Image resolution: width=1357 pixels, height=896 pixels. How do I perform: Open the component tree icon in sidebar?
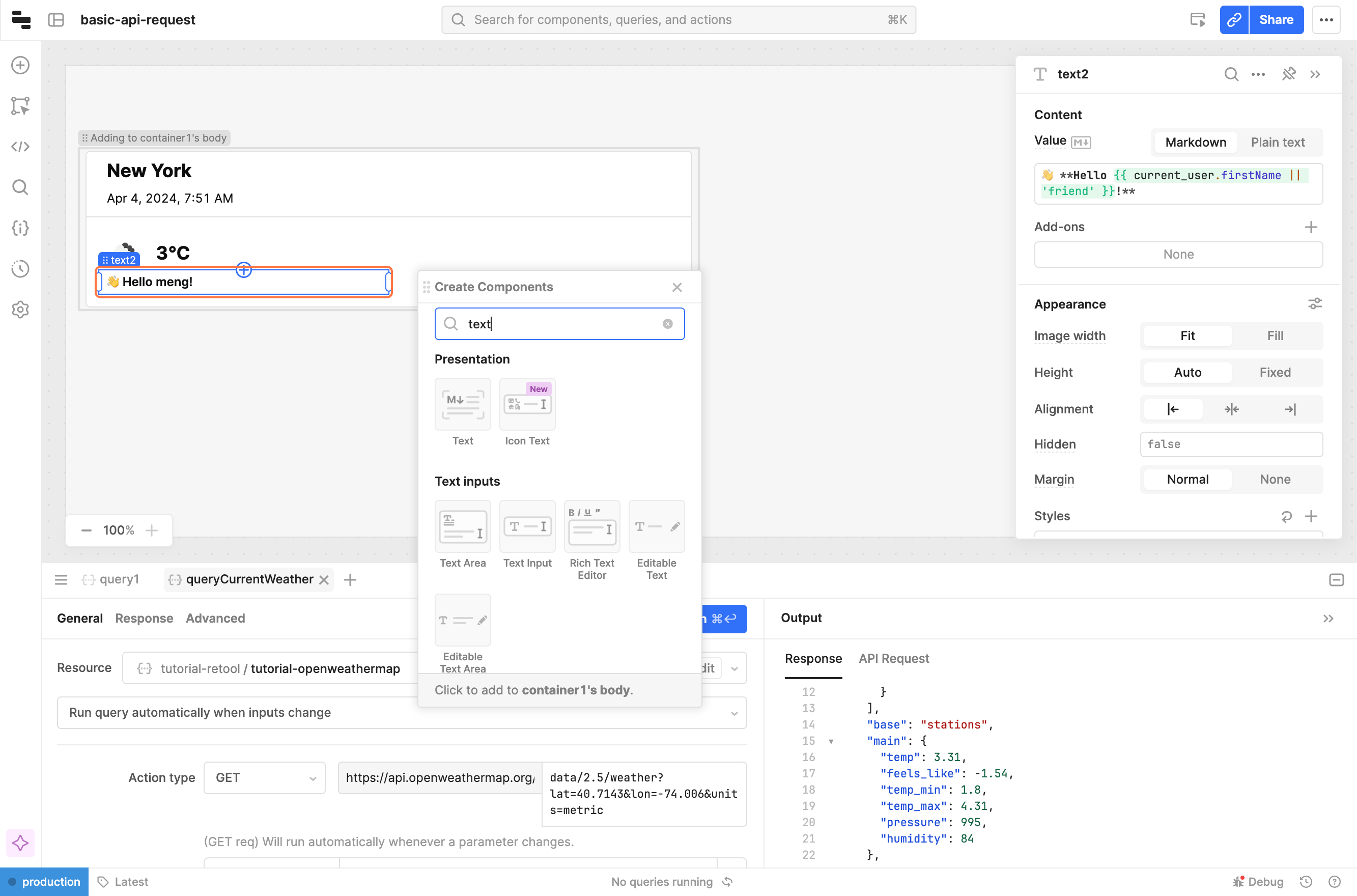[x=20, y=106]
